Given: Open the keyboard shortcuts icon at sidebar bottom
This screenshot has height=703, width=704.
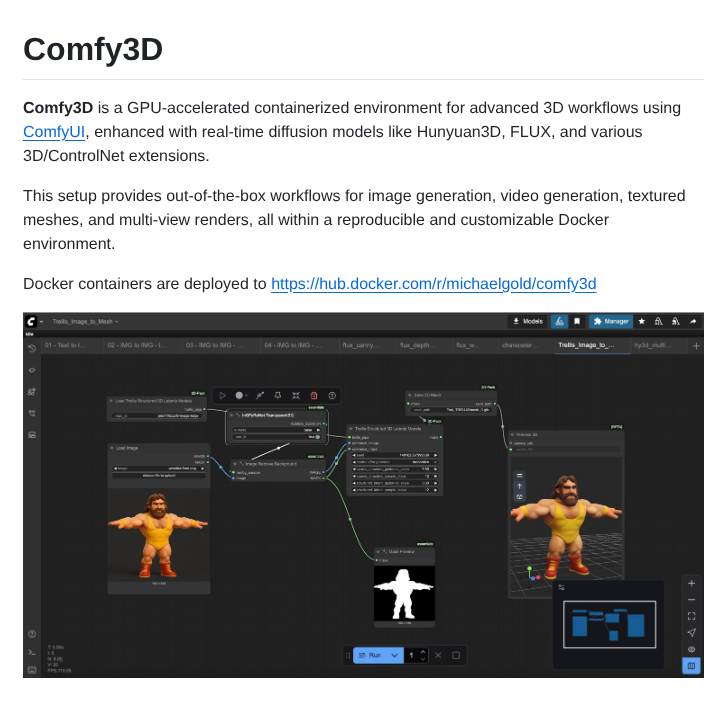Looking at the screenshot, I should pos(32,670).
